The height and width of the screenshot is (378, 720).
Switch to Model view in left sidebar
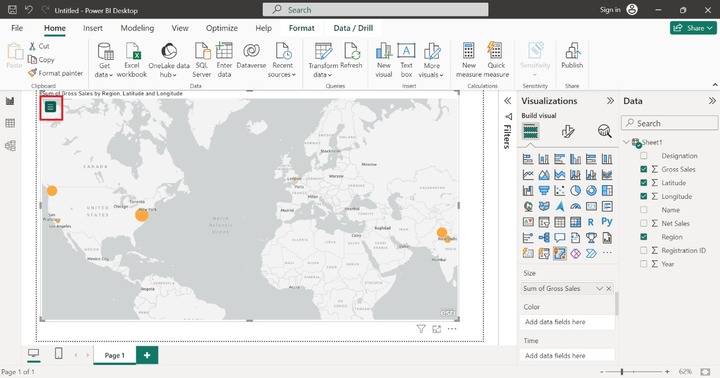(x=10, y=146)
